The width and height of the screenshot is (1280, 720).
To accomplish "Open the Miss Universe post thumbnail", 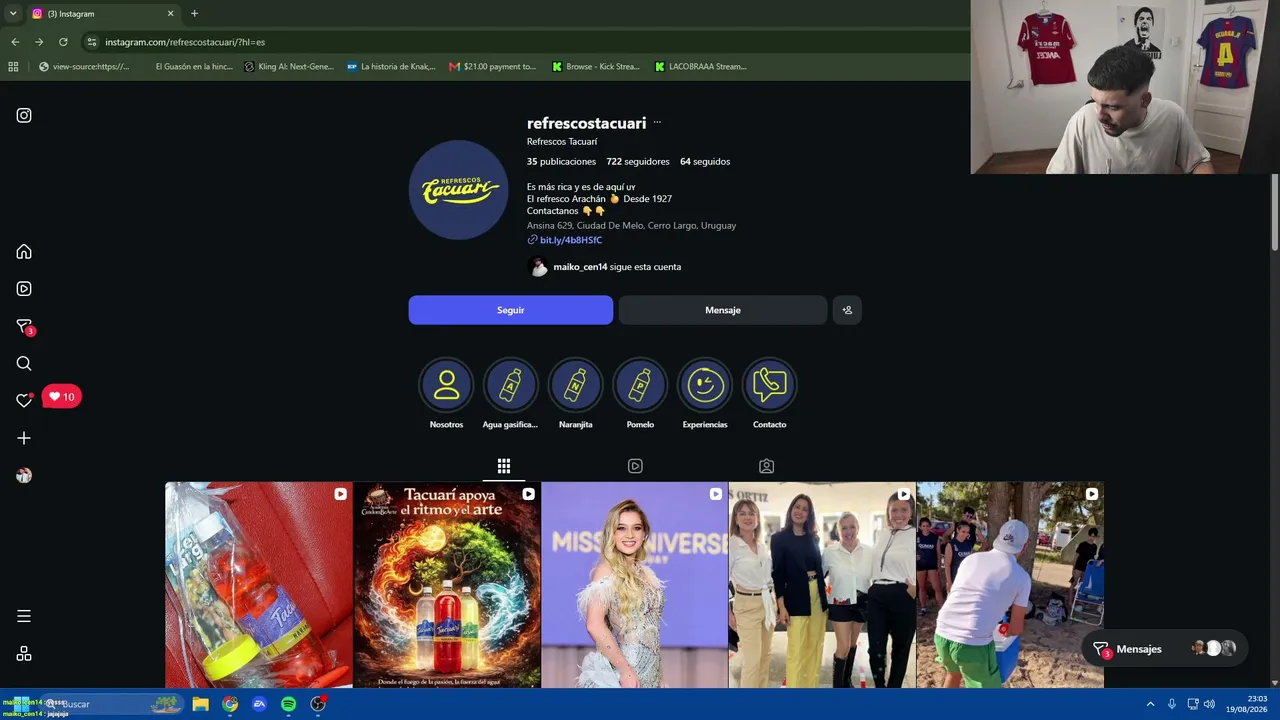I will 635,585.
